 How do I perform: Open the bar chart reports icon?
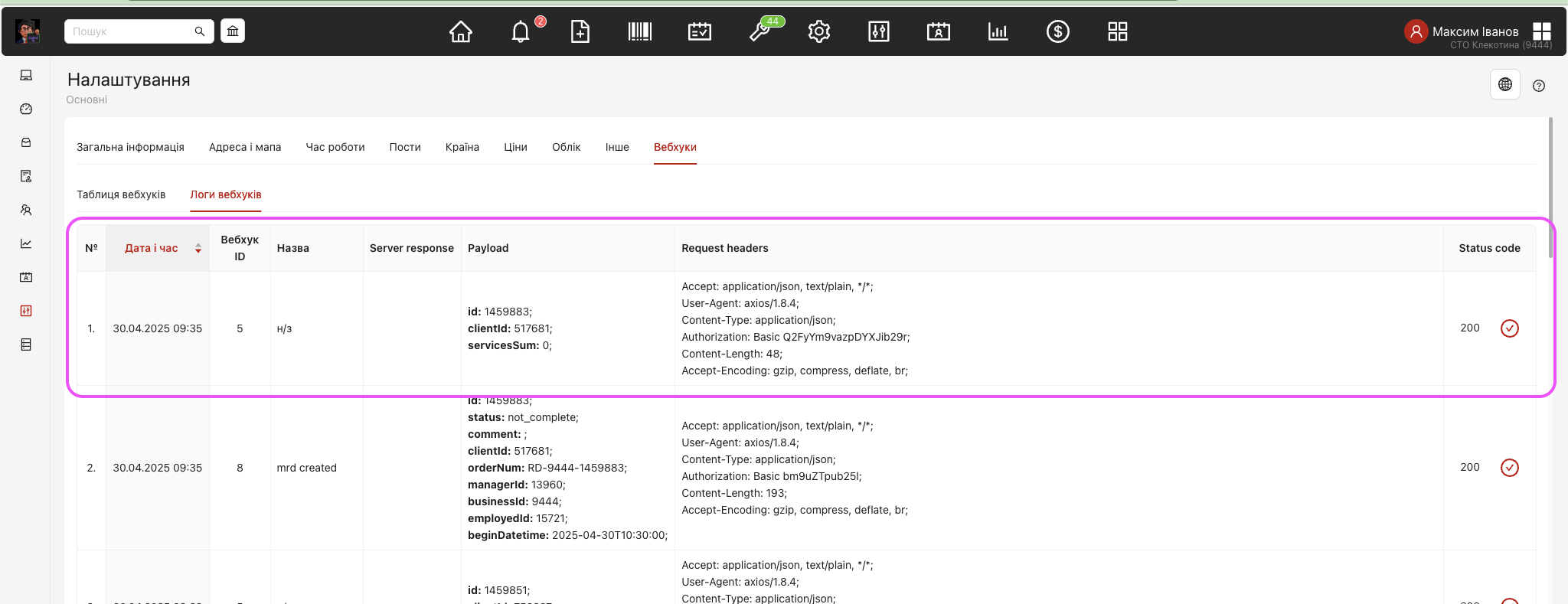tap(998, 31)
